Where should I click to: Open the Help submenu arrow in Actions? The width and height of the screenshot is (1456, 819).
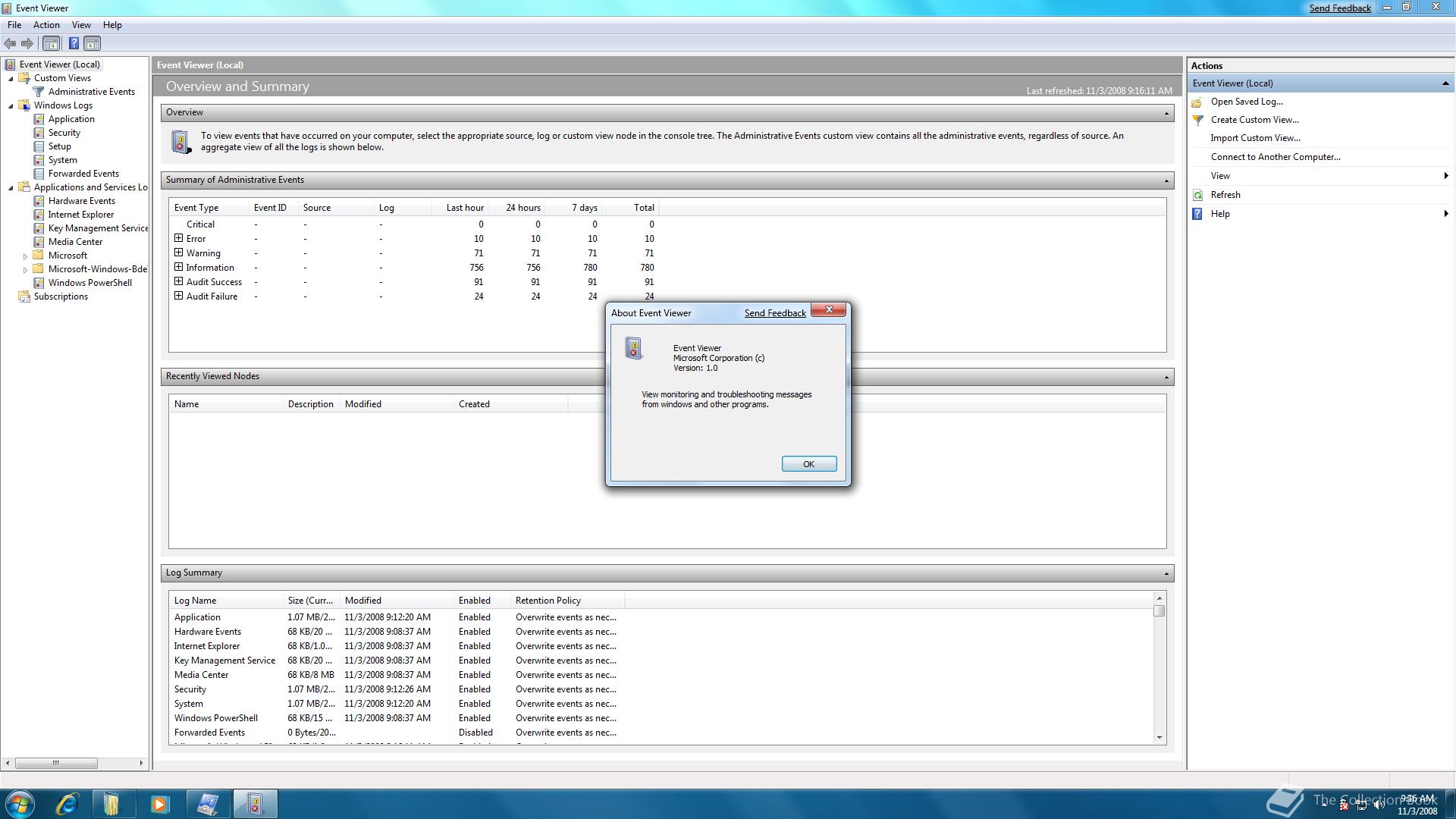pos(1446,214)
